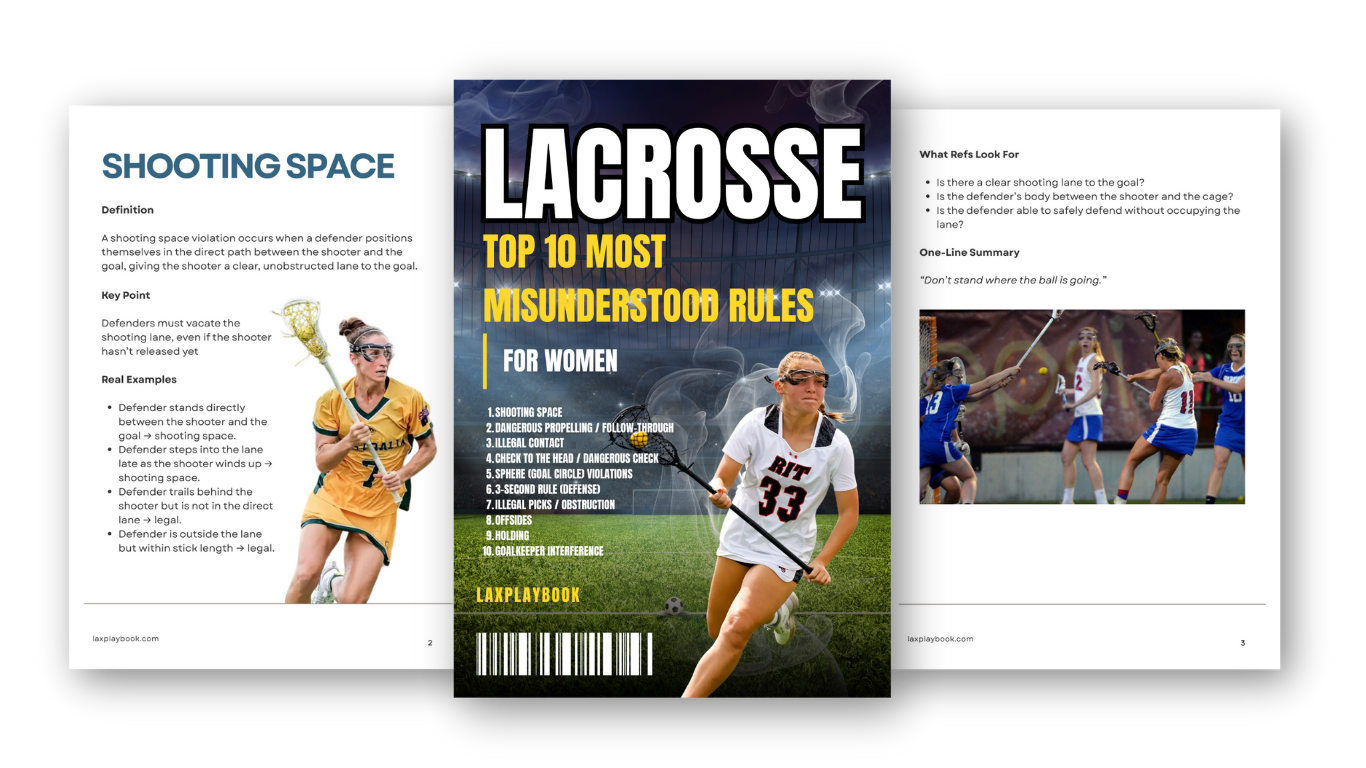Click list item "6. 3-Second Rule (Defense)"
The image size is (1366, 768).
[543, 489]
